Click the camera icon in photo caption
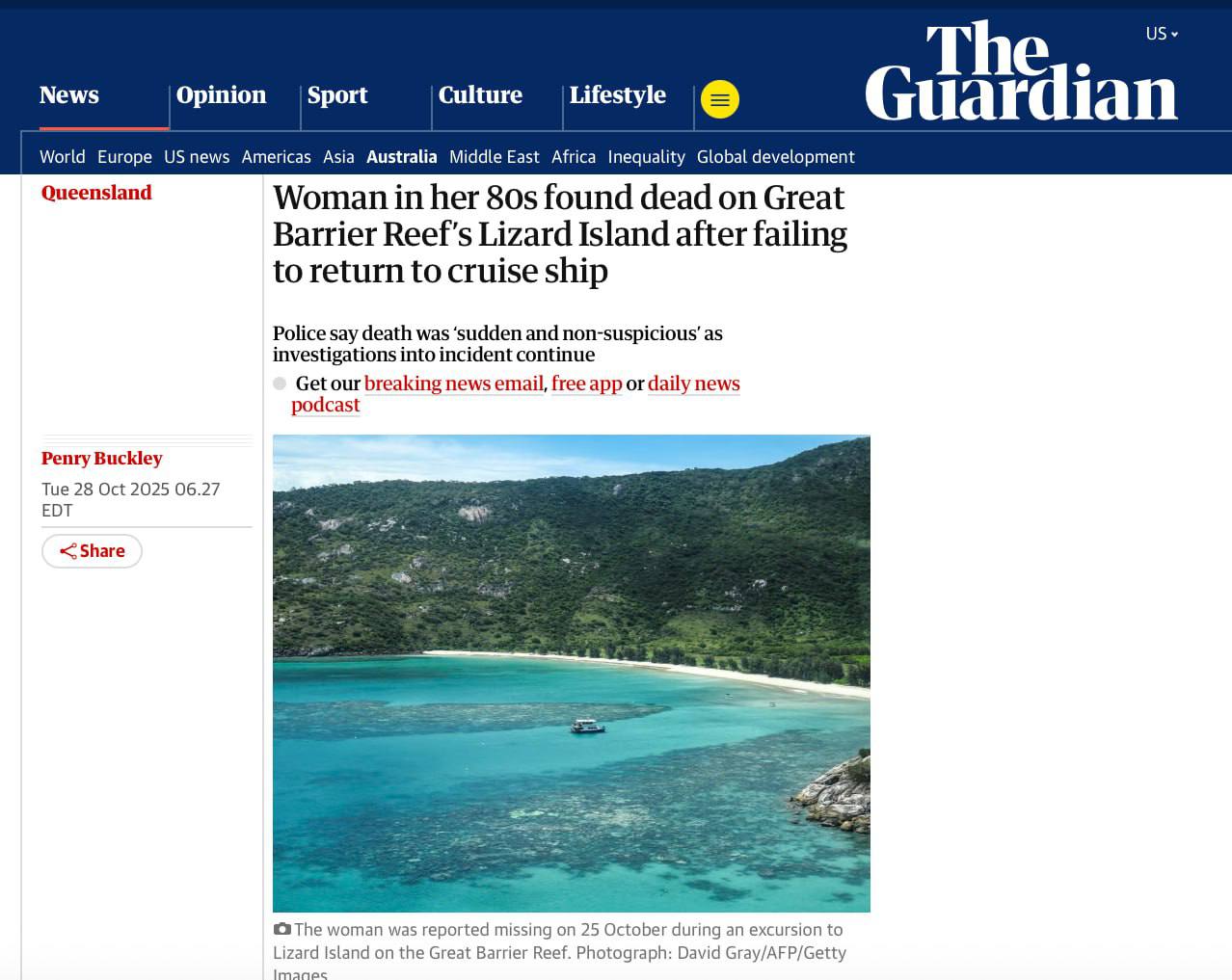Screen dimensions: 1232x980 pyautogui.click(x=281, y=929)
